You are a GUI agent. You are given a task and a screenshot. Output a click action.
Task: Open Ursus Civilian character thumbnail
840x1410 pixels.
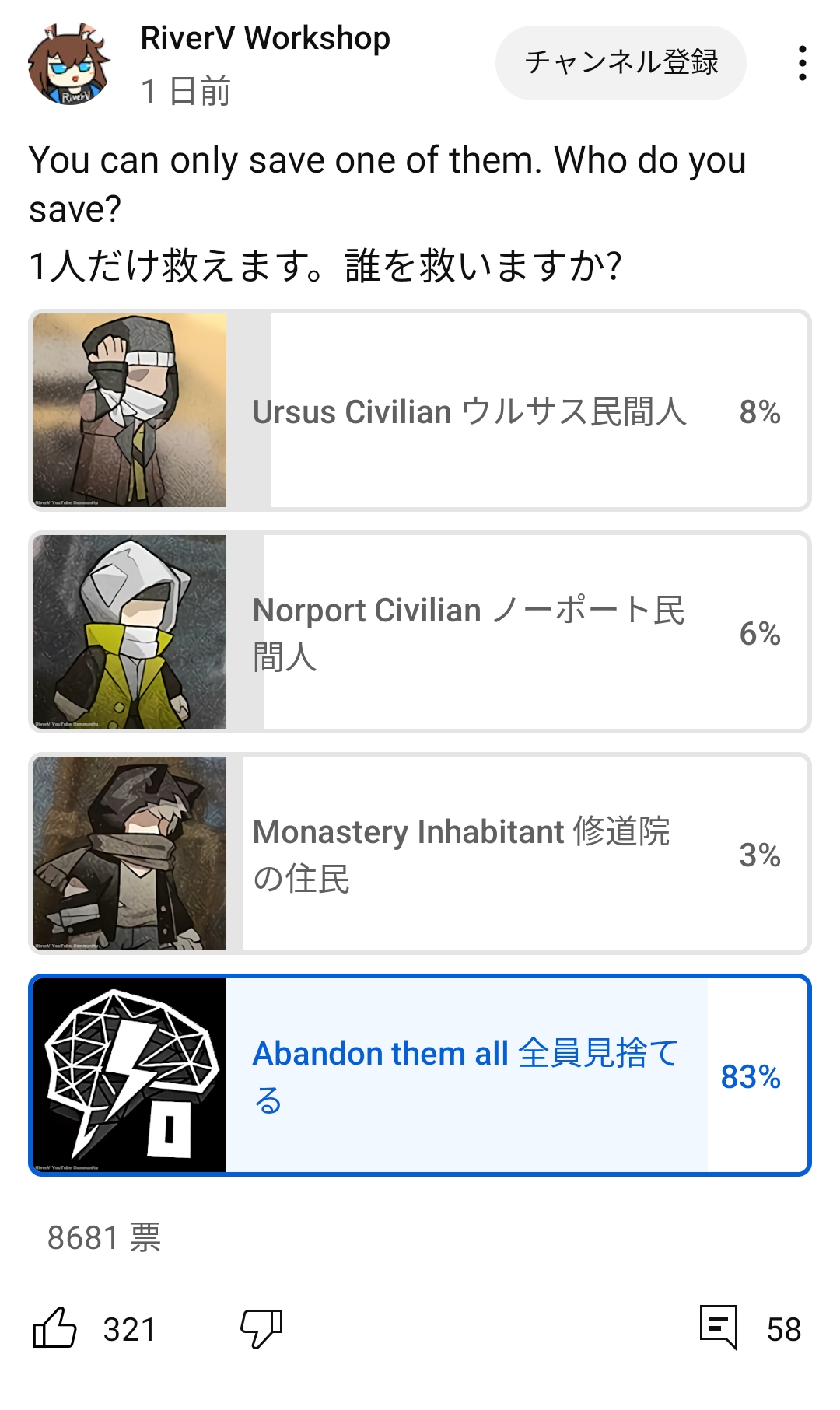(x=130, y=411)
